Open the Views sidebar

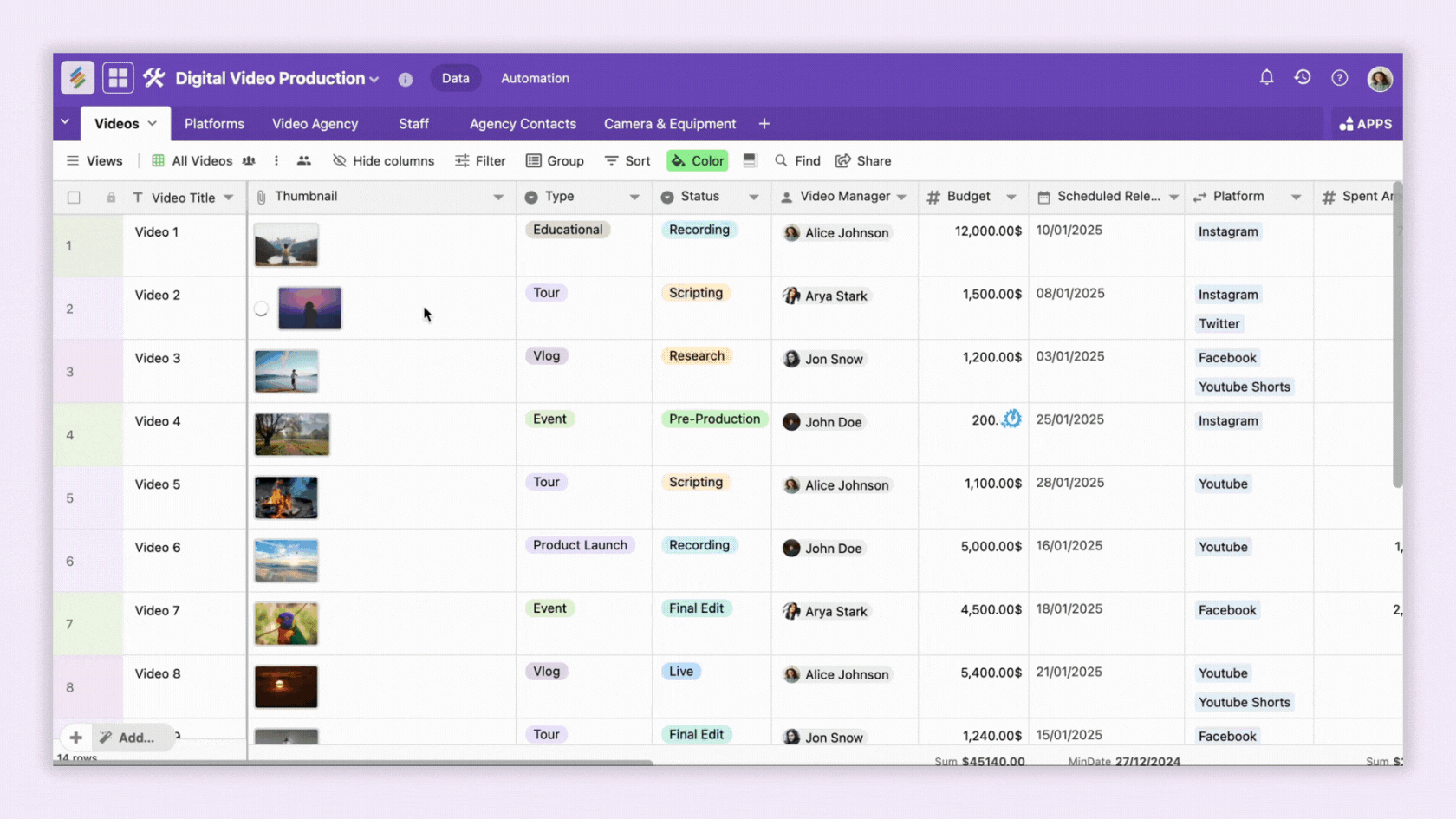click(x=94, y=161)
